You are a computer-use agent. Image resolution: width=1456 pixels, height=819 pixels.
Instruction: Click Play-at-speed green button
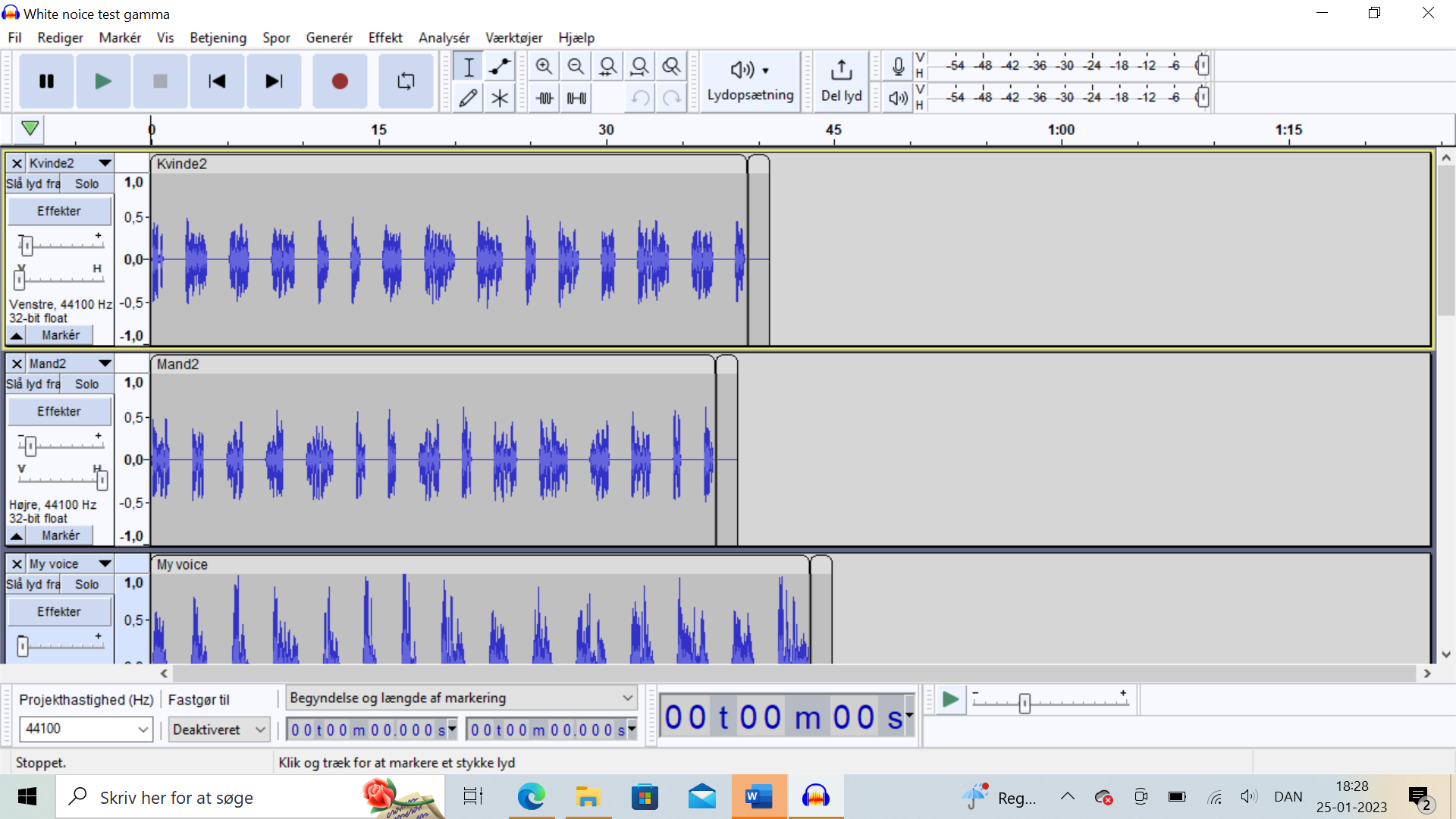tap(950, 699)
